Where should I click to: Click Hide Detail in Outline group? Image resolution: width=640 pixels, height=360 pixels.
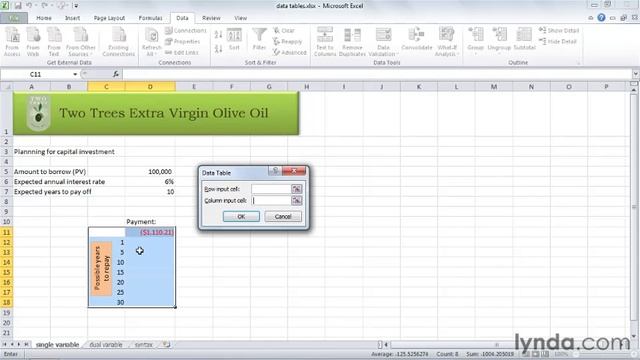558,42
